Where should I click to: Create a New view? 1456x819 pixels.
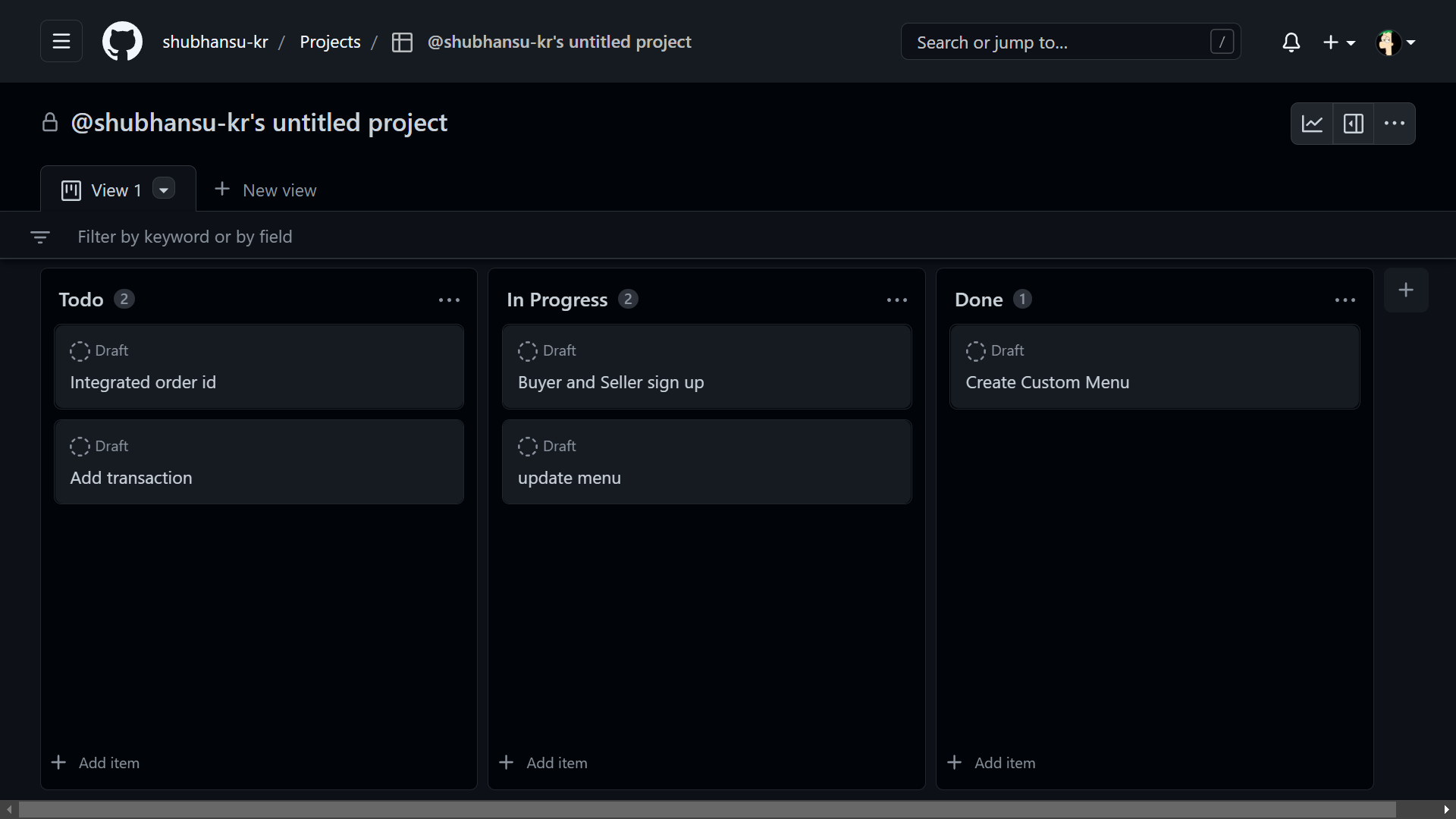(x=265, y=190)
